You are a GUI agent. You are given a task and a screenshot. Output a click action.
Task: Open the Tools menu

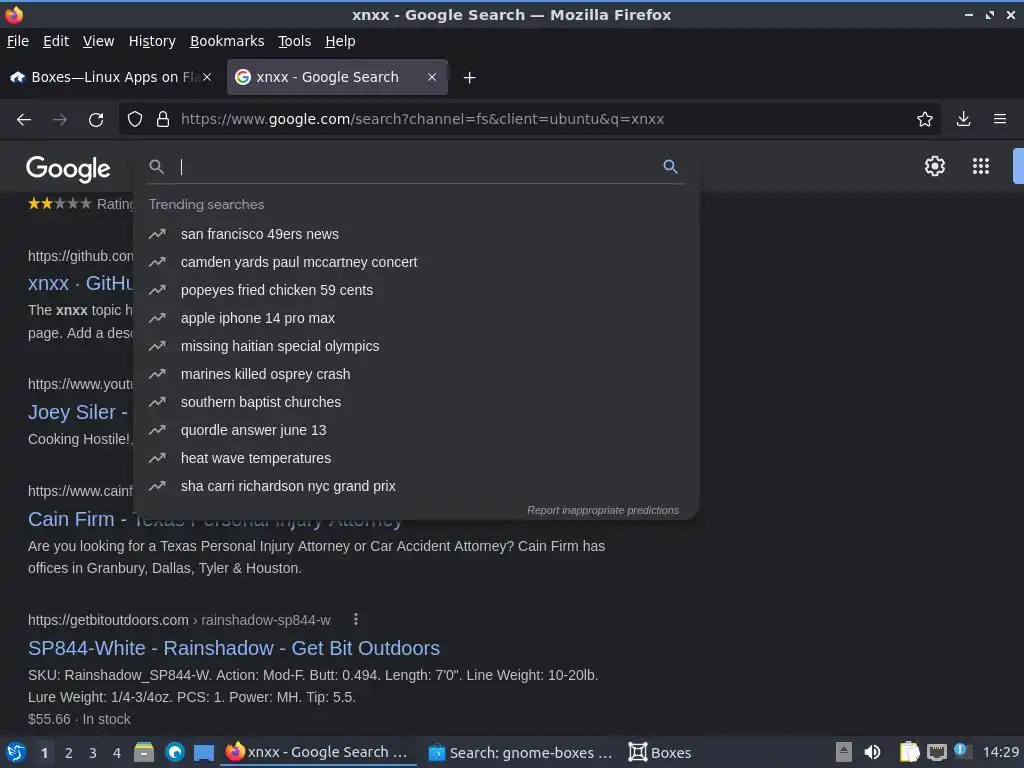coord(295,41)
